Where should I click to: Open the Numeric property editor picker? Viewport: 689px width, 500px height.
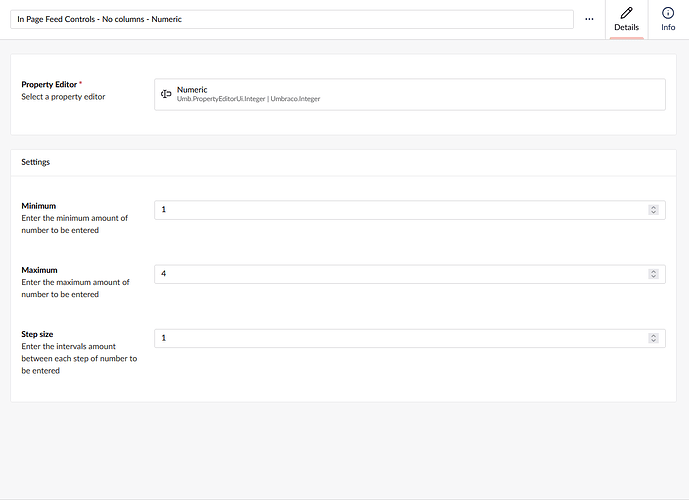410,94
